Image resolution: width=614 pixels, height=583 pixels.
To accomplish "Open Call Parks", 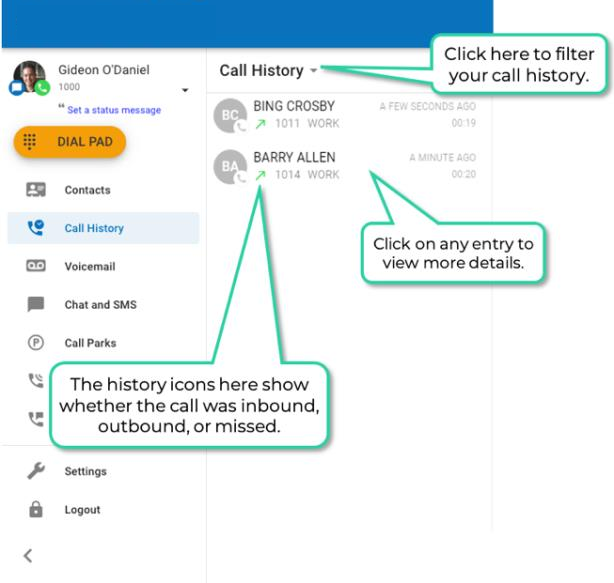I will pyautogui.click(x=103, y=343).
